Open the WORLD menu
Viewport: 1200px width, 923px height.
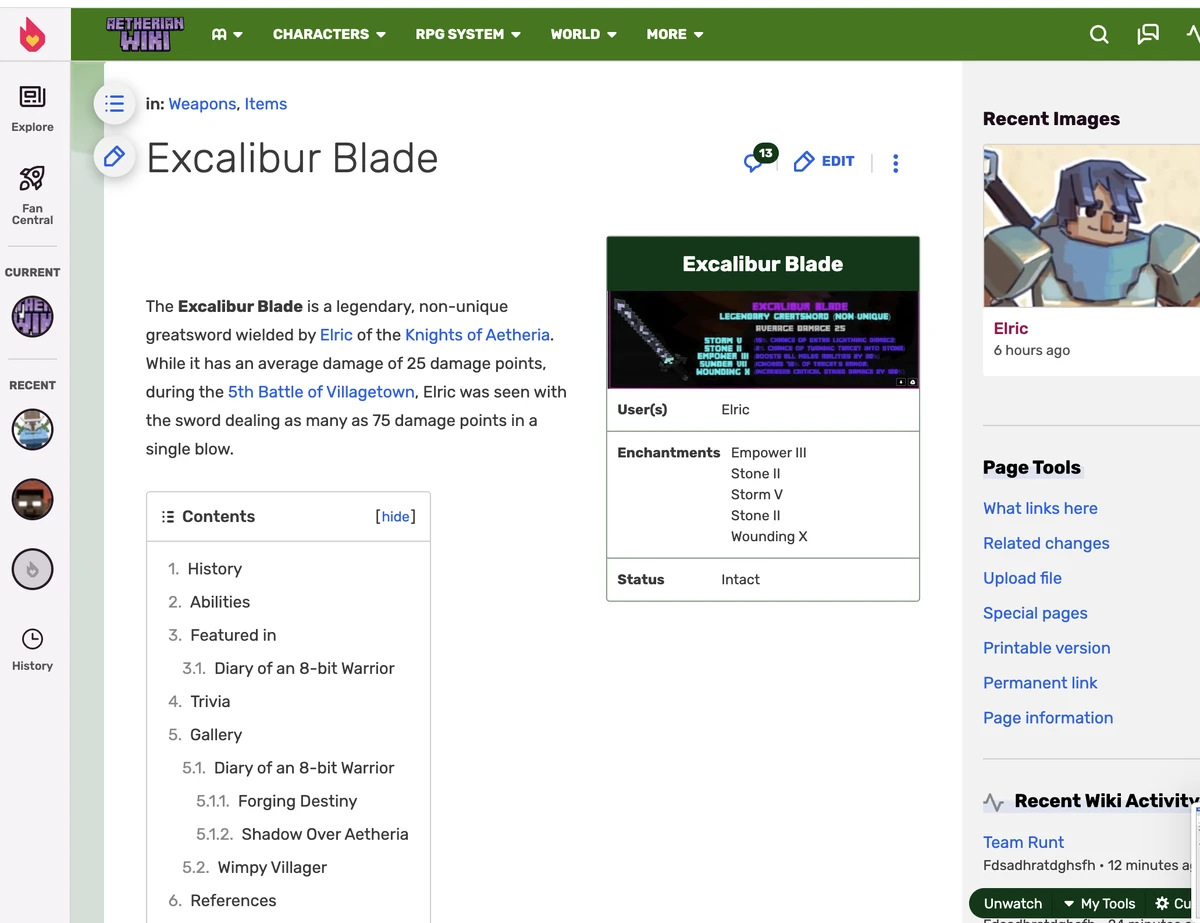583,33
